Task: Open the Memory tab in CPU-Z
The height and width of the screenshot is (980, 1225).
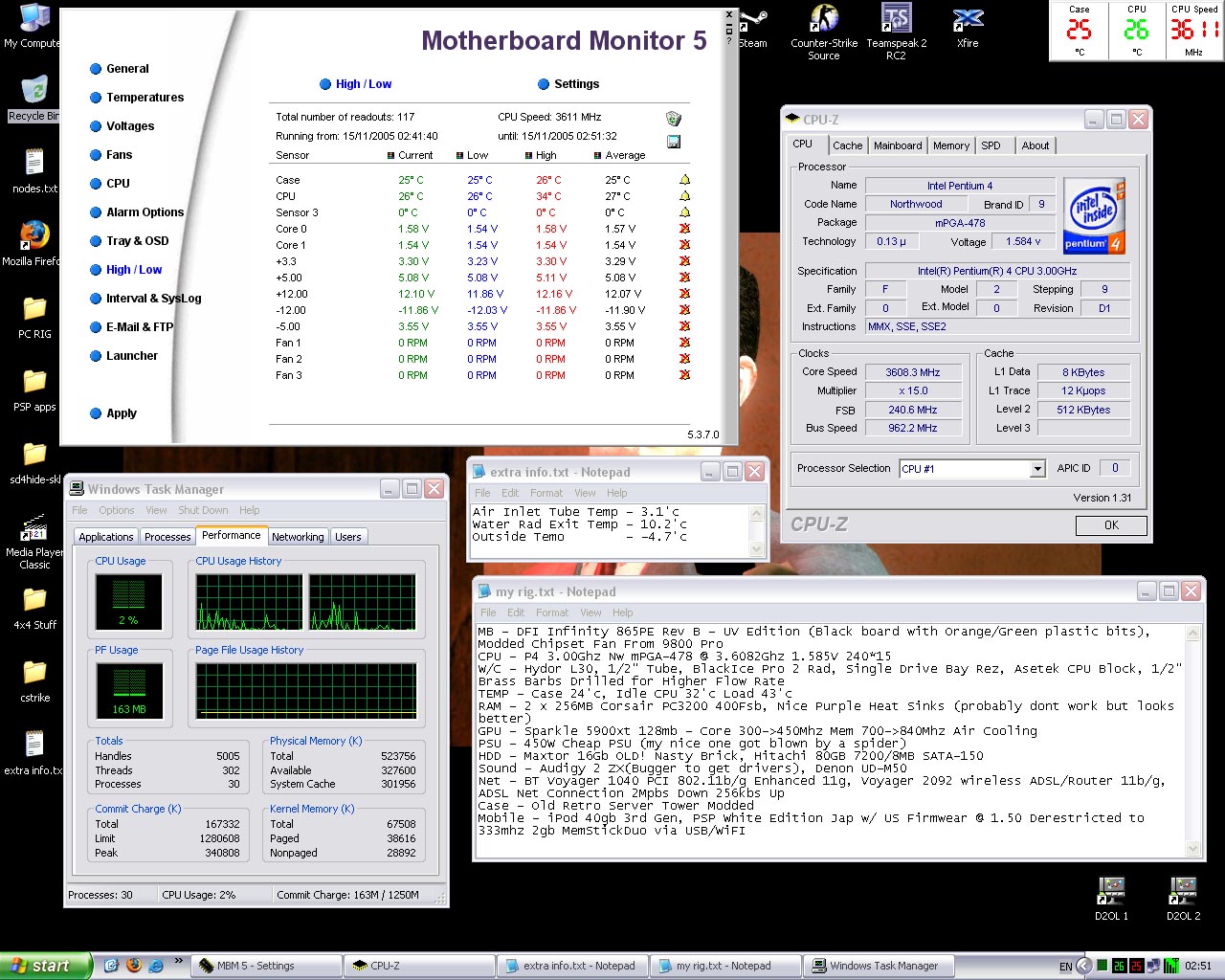Action: tap(951, 145)
